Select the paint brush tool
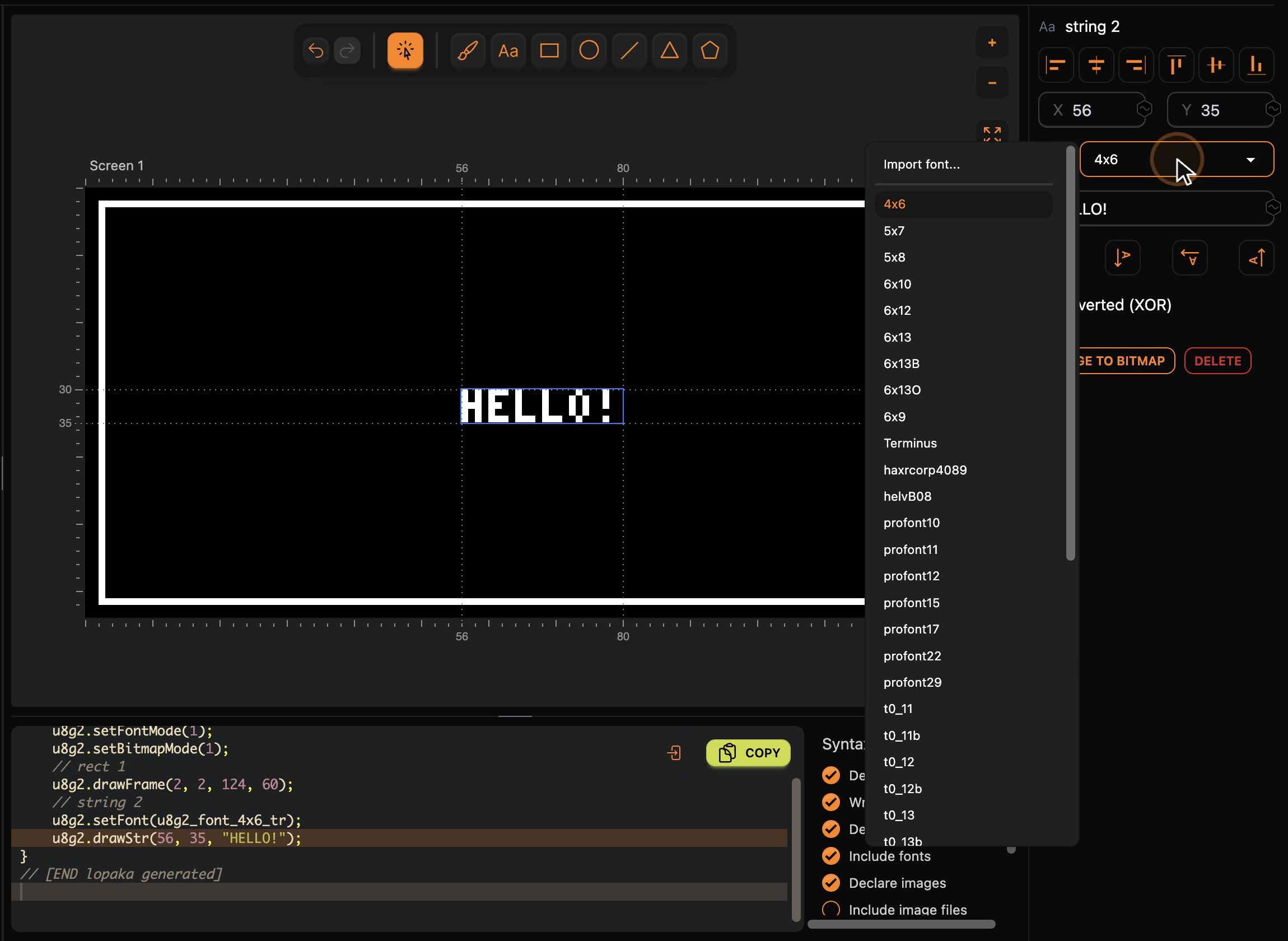The image size is (1288, 941). pos(468,51)
